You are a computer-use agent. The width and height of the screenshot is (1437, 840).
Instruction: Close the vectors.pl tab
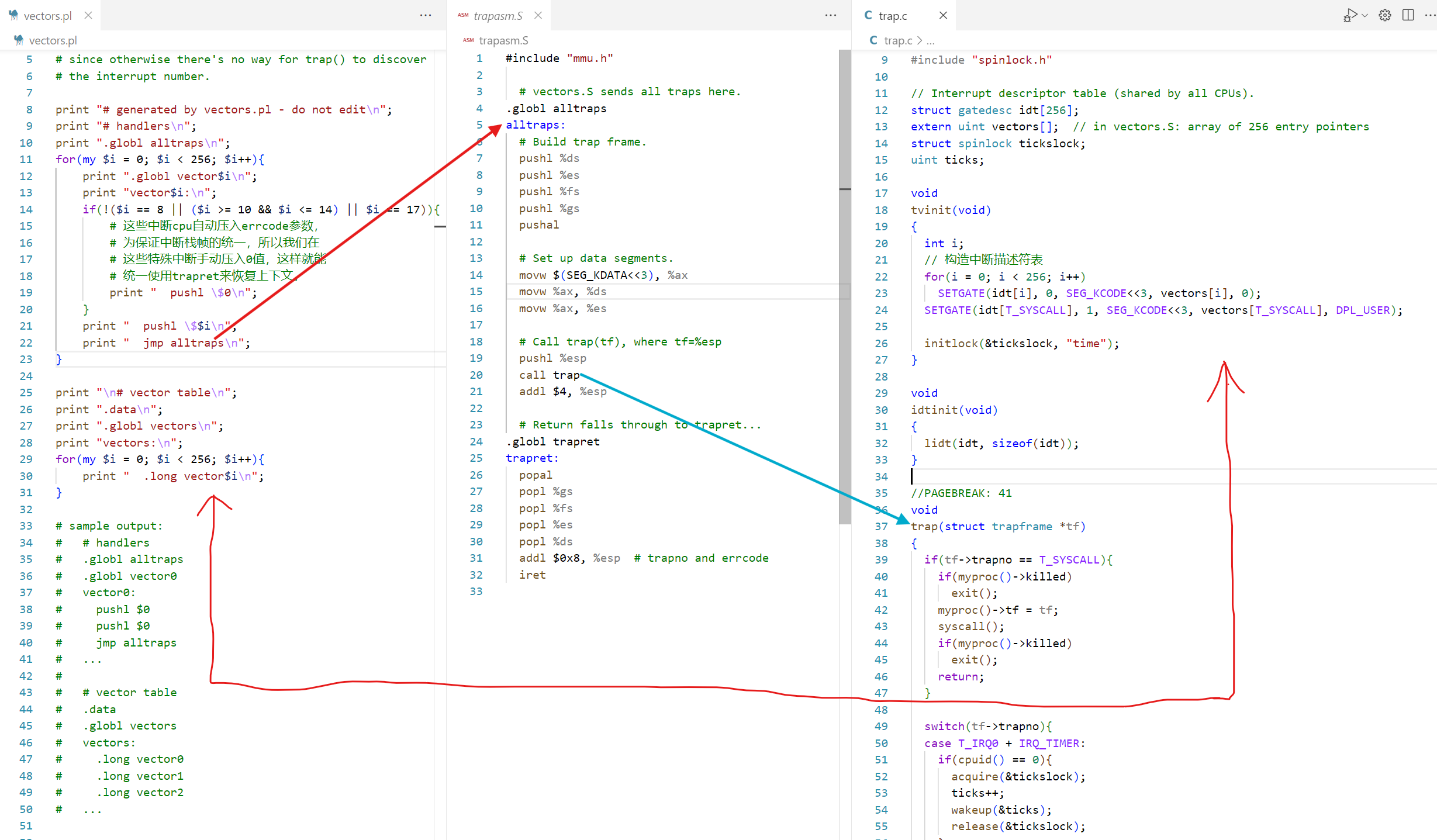[88, 16]
